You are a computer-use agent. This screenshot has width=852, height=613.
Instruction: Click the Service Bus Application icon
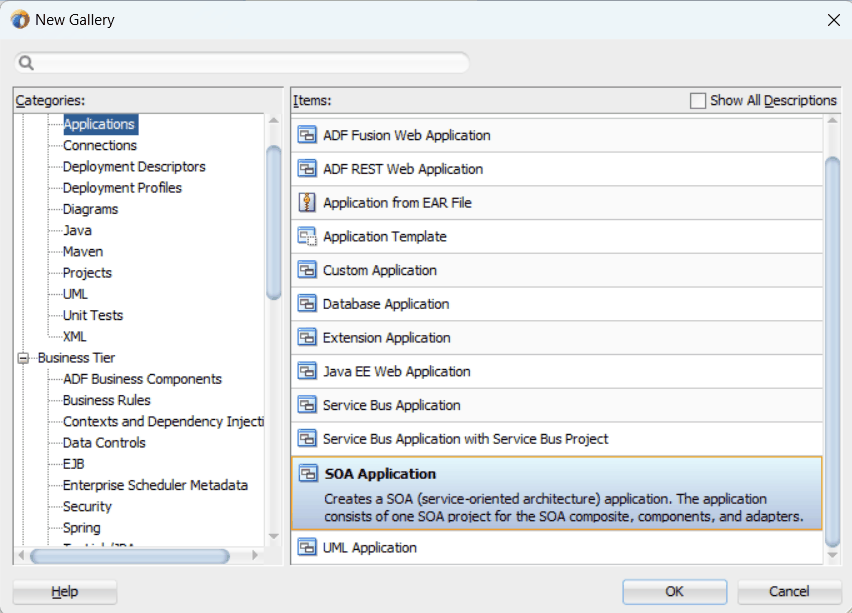(x=307, y=405)
